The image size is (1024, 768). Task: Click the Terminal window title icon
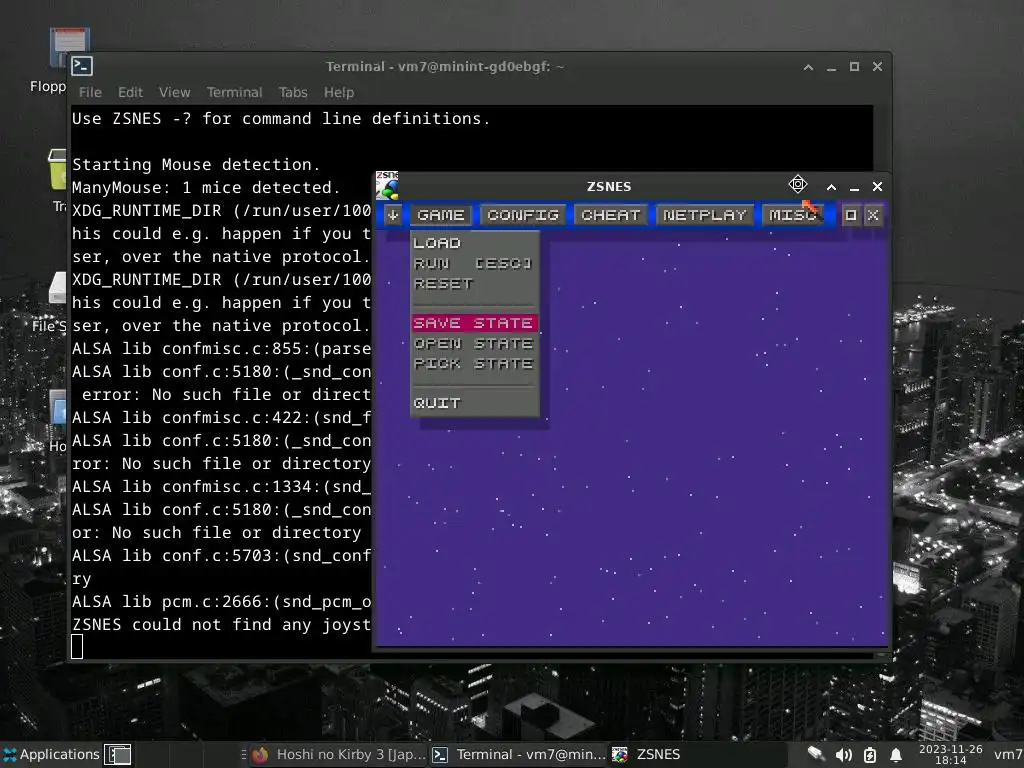pyautogui.click(x=82, y=66)
